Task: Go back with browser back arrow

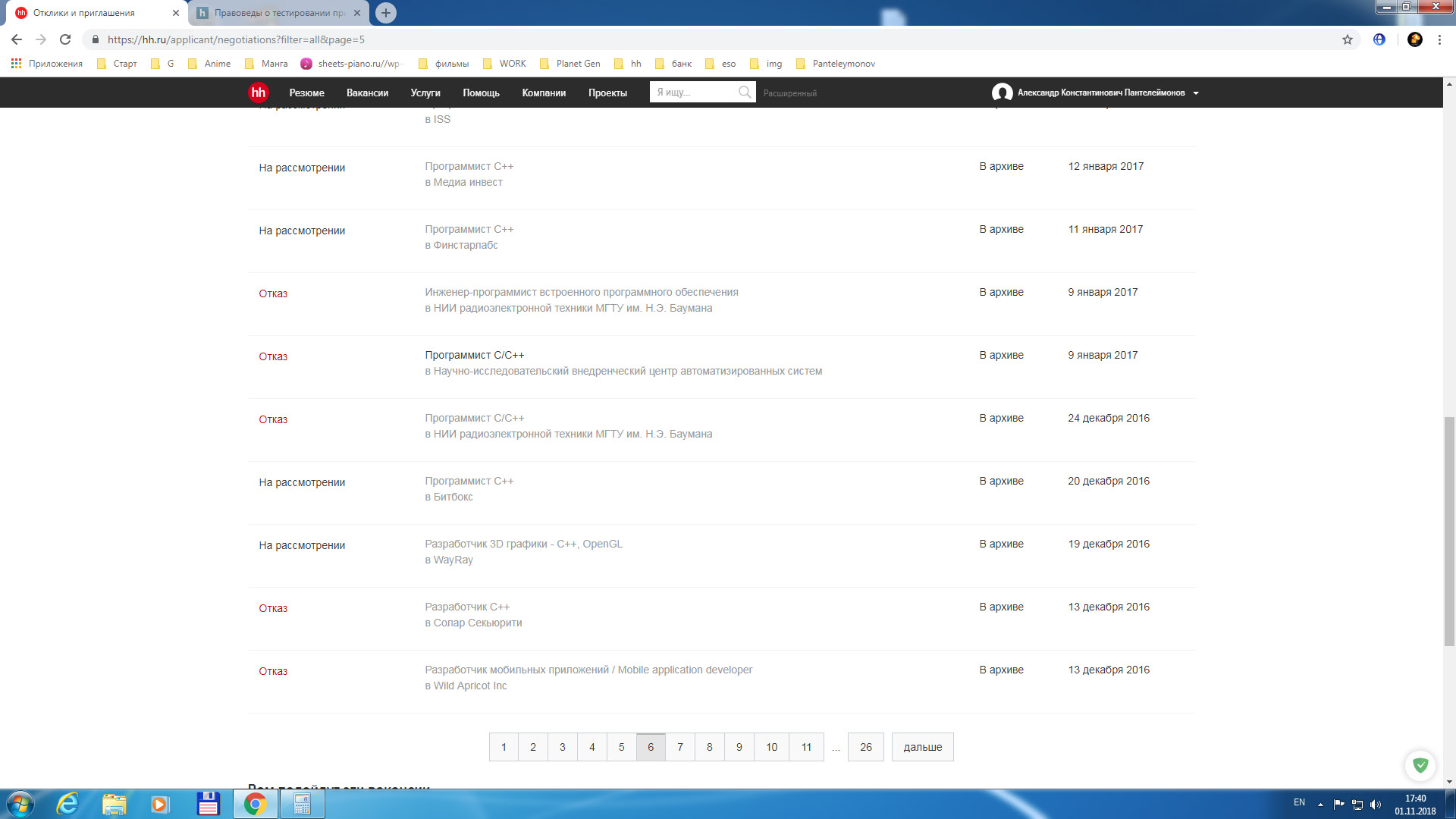Action: [x=17, y=39]
